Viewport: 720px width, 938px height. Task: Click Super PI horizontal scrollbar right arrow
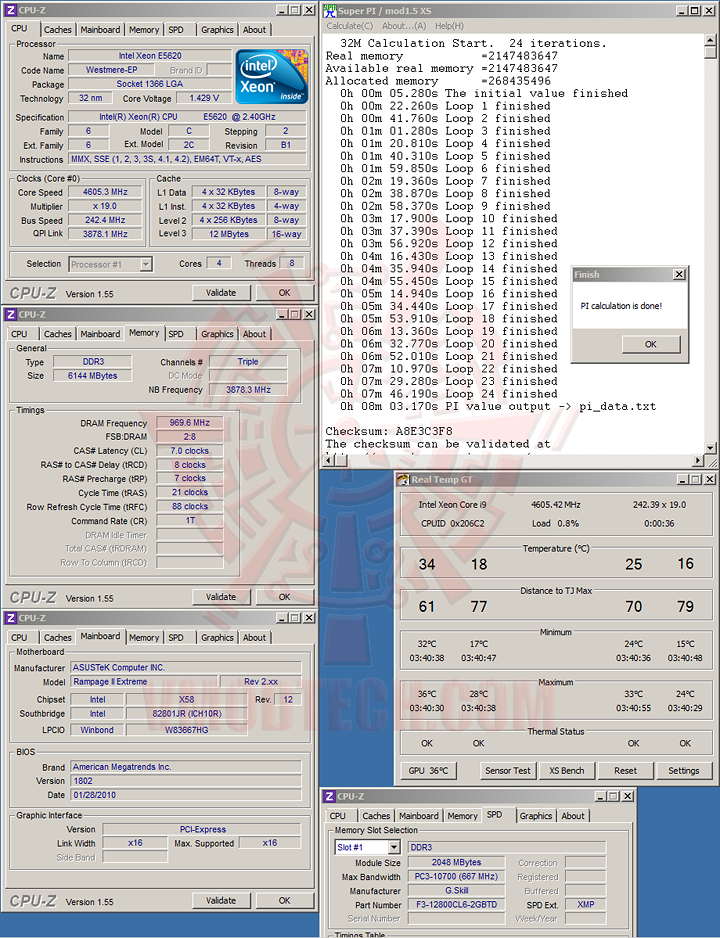(x=698, y=459)
